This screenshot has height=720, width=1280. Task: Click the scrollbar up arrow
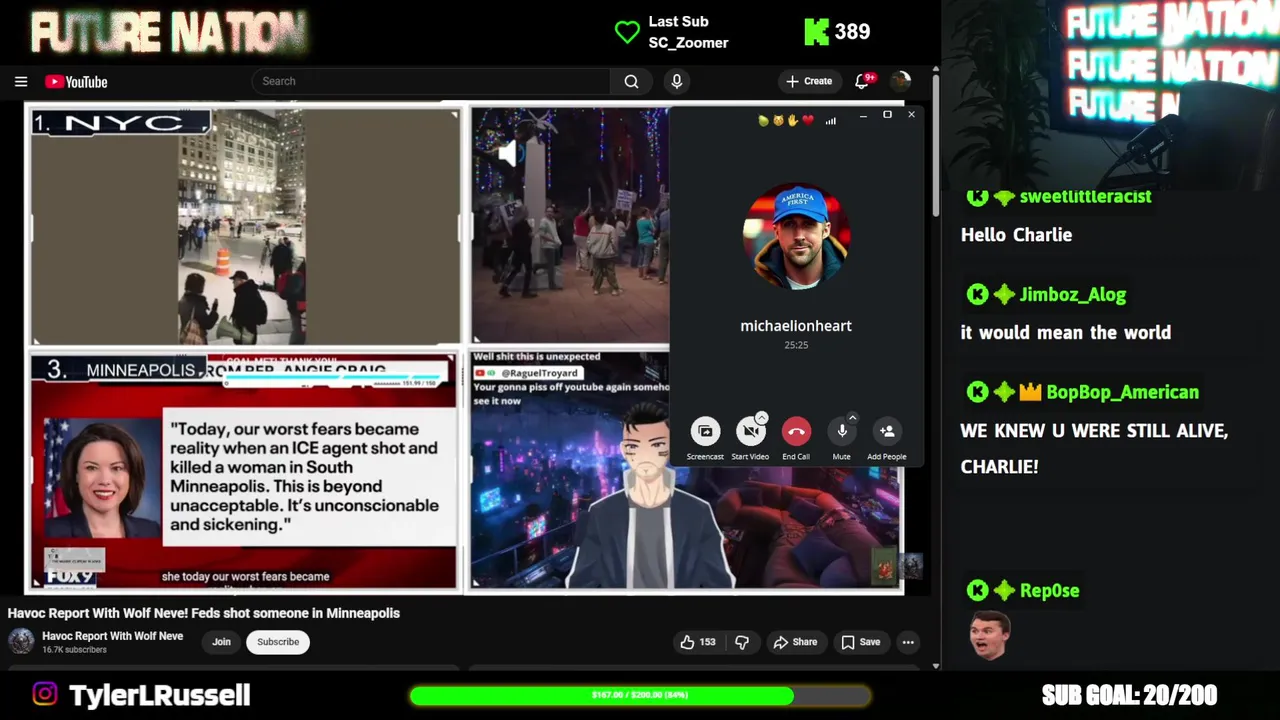(x=935, y=70)
